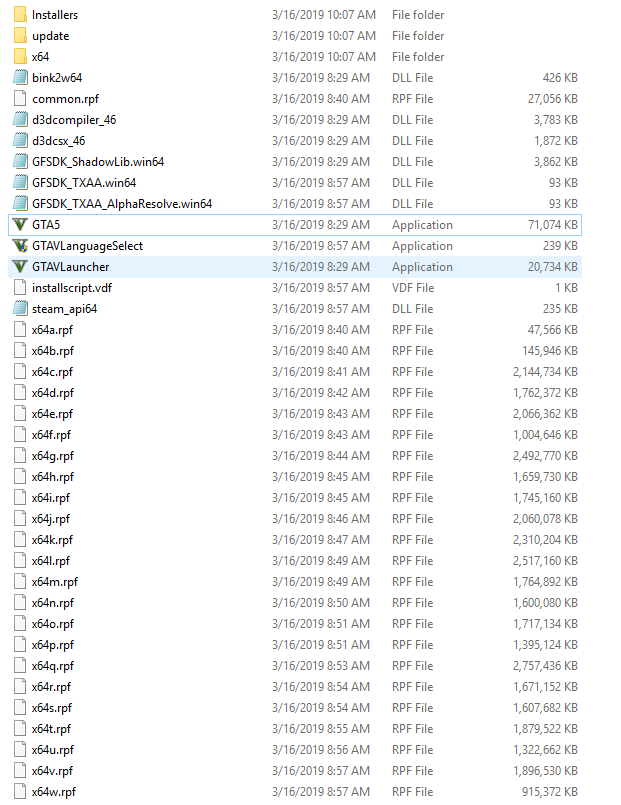The width and height of the screenshot is (621, 805).
Task: Select the x64k.rpf file name
Action: point(52,540)
